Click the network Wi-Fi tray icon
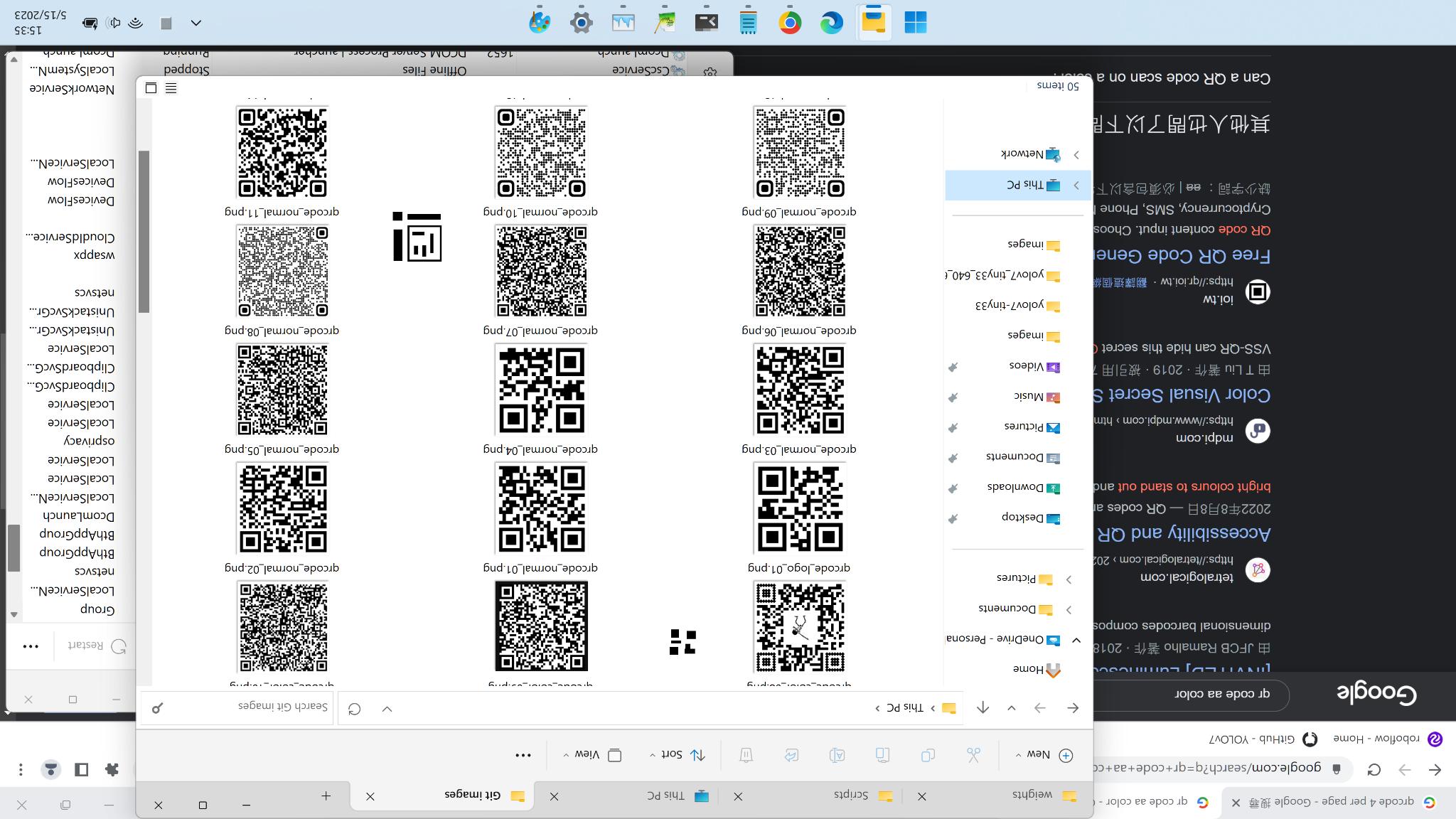This screenshot has width=1456, height=819. pyautogui.click(x=135, y=23)
